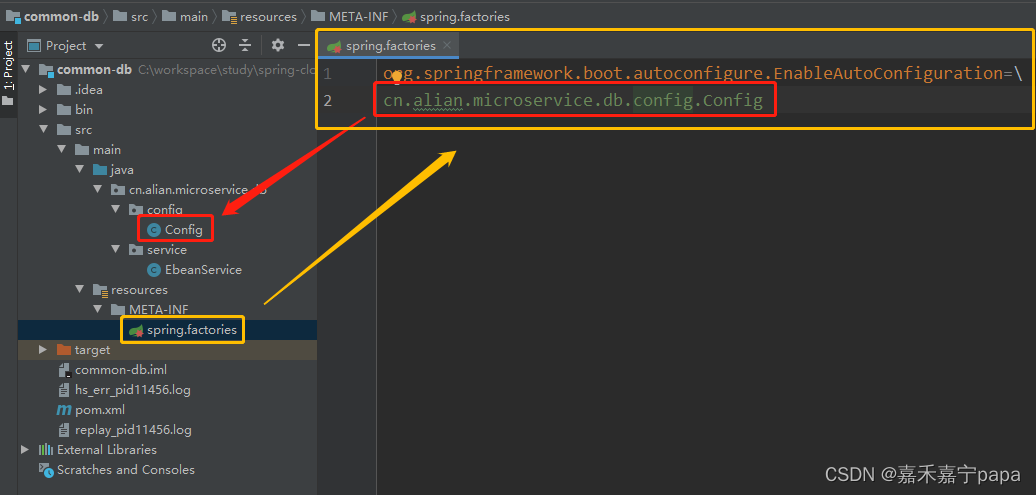Collapse the config package arrow

(116, 209)
